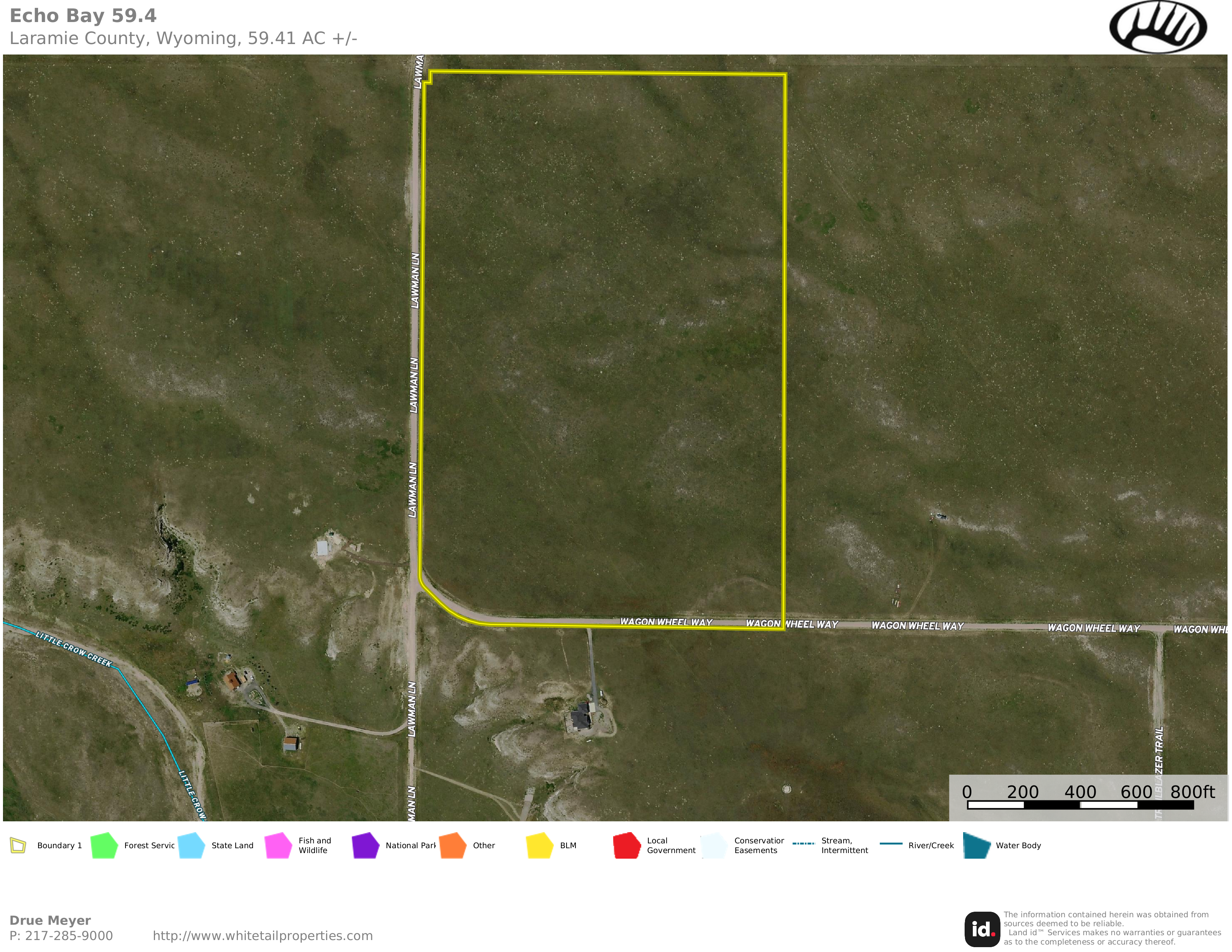1232x952 pixels.
Task: Click the National Park purple swatch
Action: coord(366,845)
